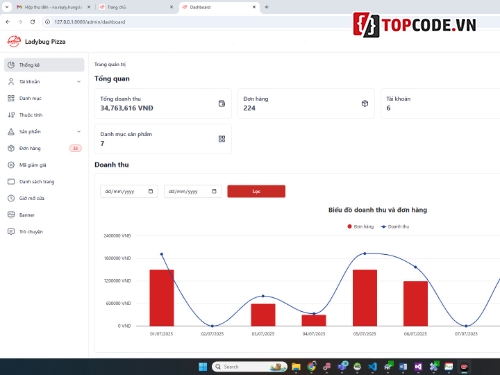
Task: Open calendar picker of first date field
Action: click(151, 191)
